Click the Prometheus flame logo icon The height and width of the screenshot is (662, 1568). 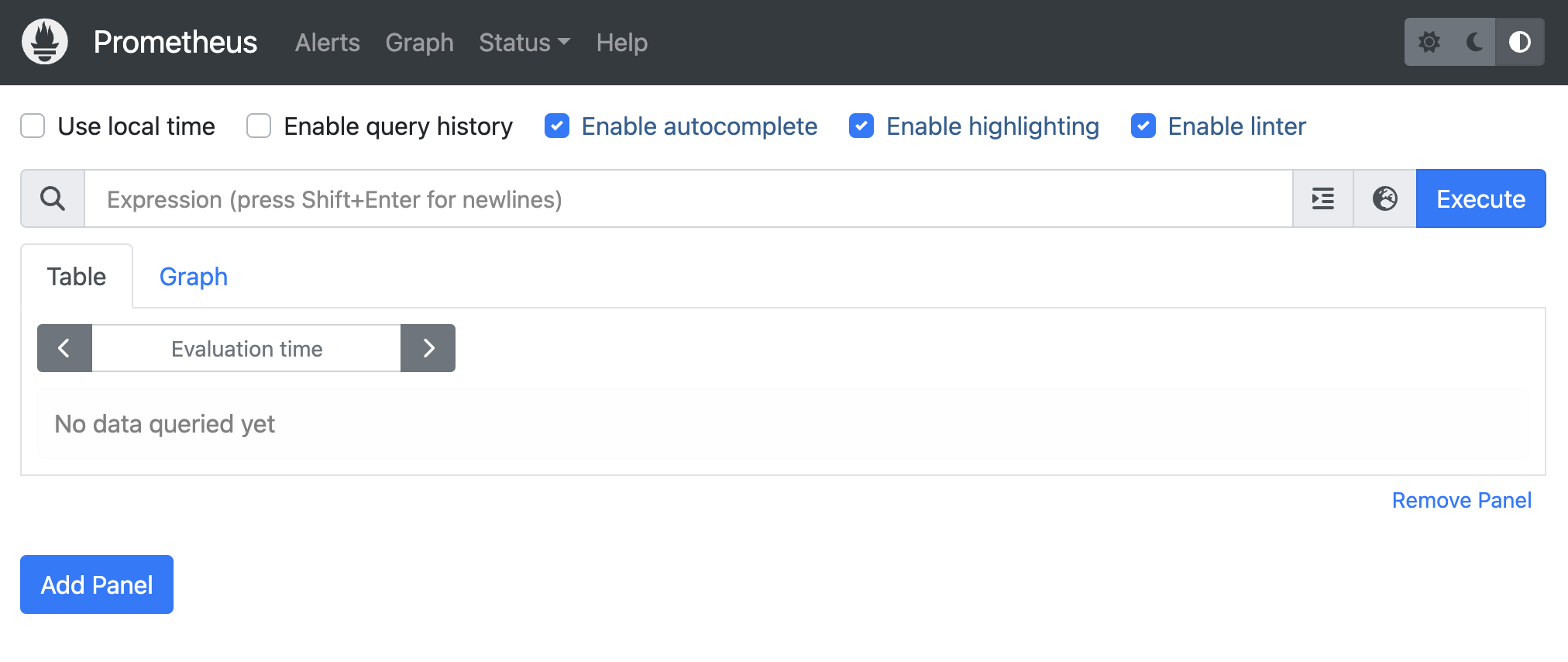pyautogui.click(x=45, y=42)
